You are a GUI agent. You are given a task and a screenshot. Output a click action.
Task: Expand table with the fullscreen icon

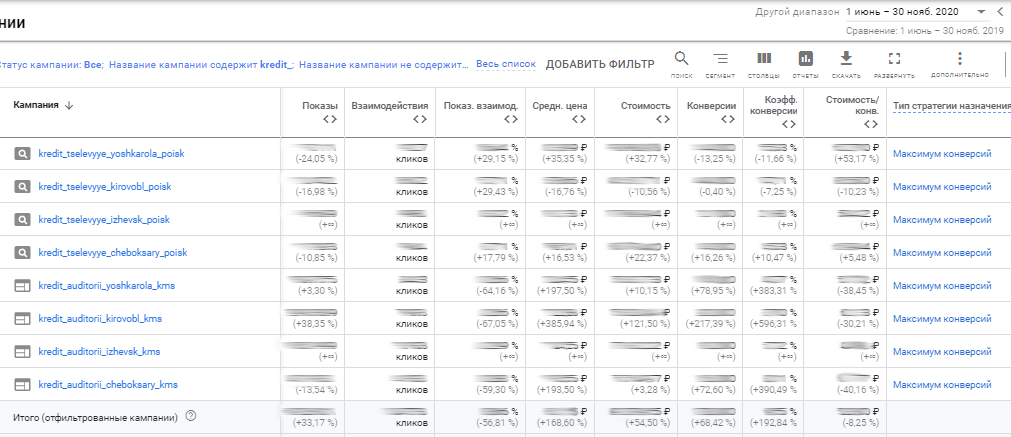coord(894,59)
